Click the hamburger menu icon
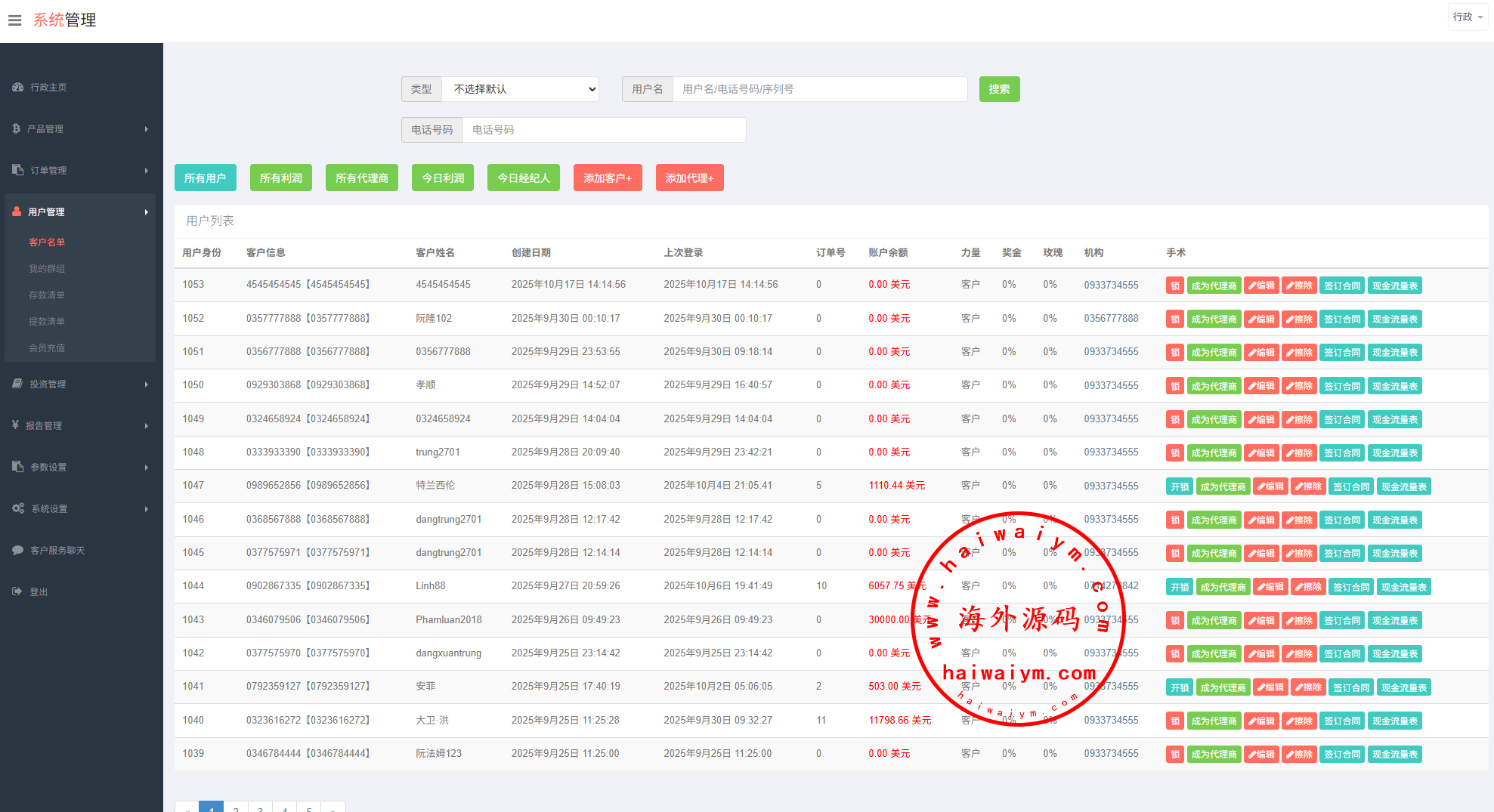The height and width of the screenshot is (812, 1494). 14,20
